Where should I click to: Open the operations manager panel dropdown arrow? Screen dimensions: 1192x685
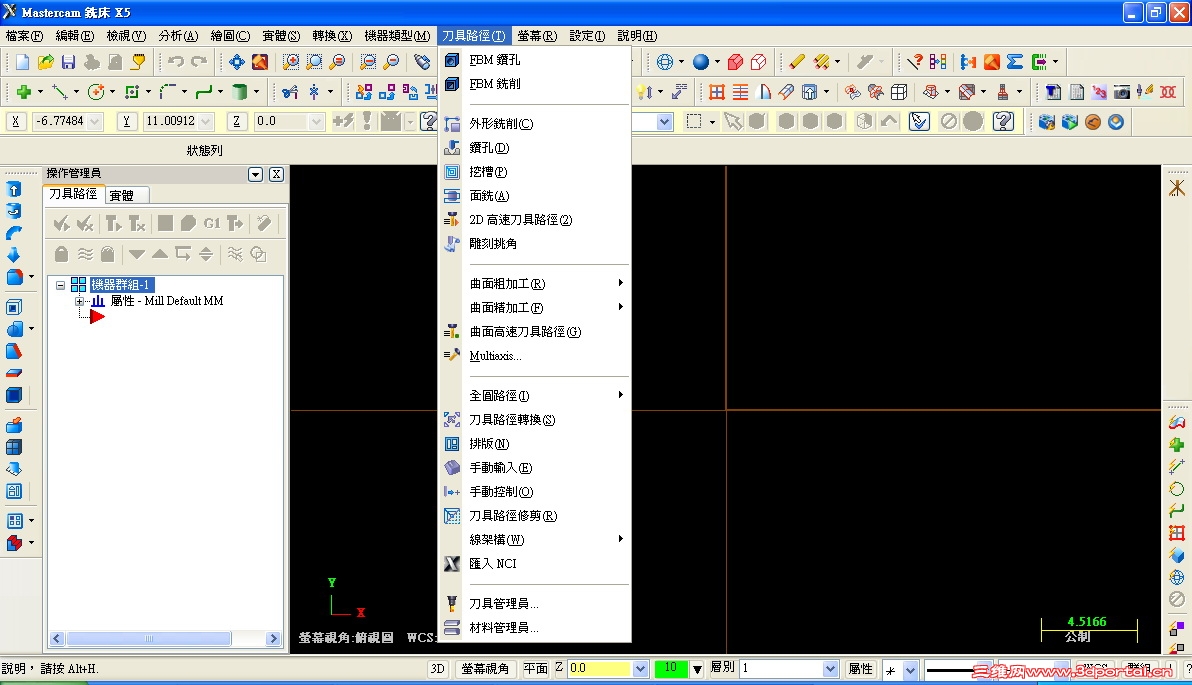pos(255,174)
